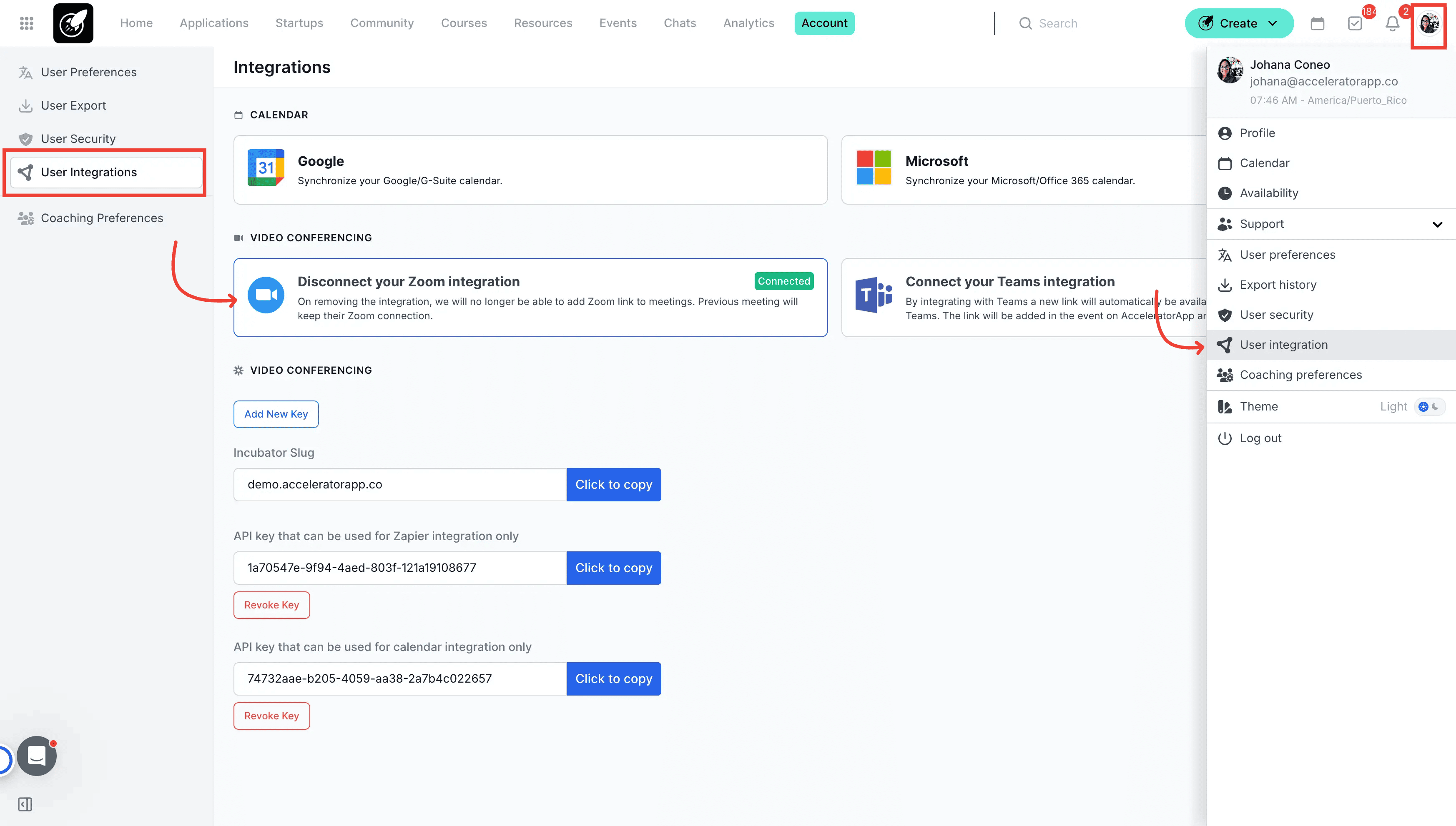Open the Analytics nav tab
The height and width of the screenshot is (826, 1456).
[748, 23]
